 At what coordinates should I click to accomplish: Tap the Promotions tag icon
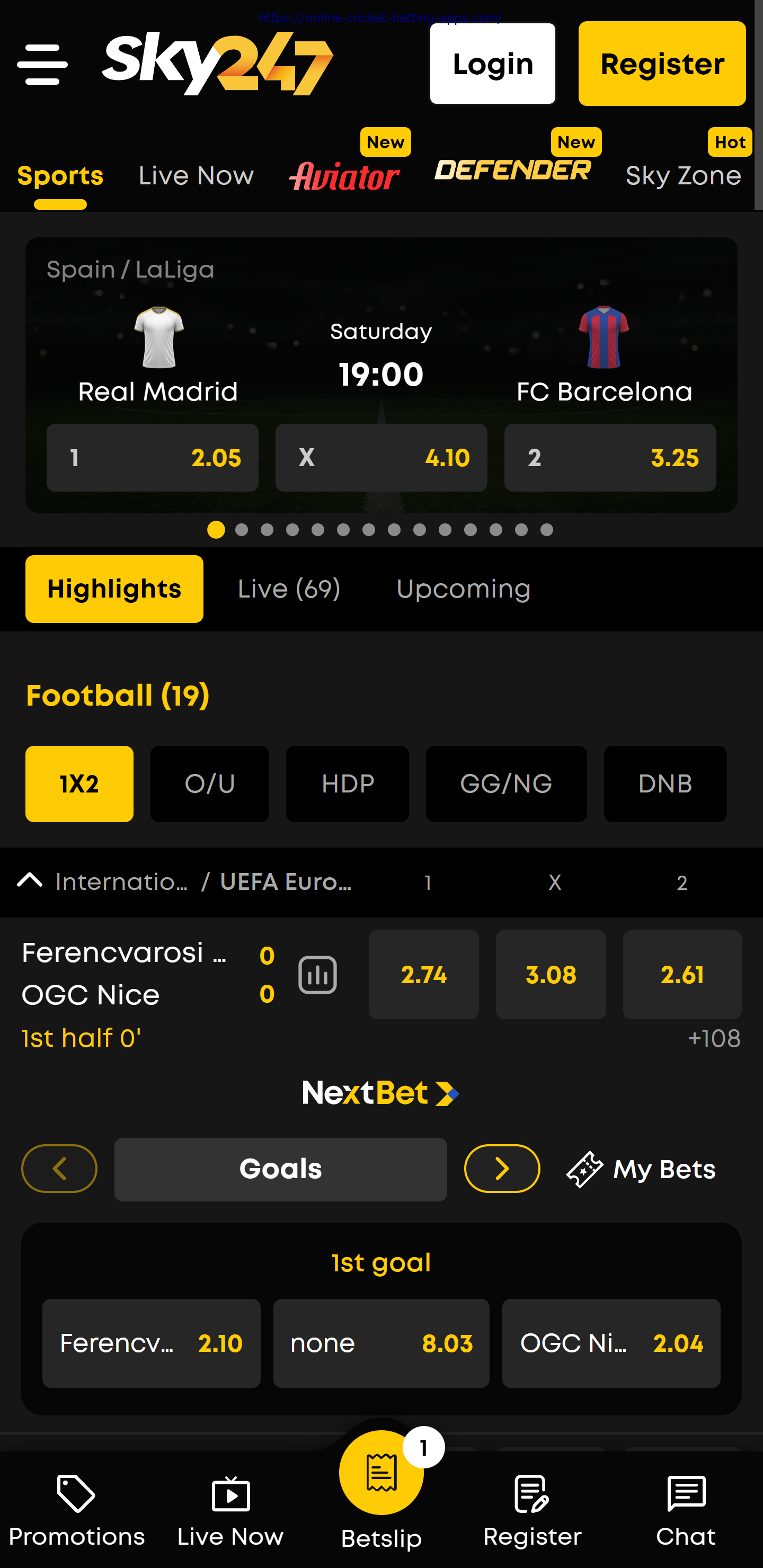tap(76, 1493)
